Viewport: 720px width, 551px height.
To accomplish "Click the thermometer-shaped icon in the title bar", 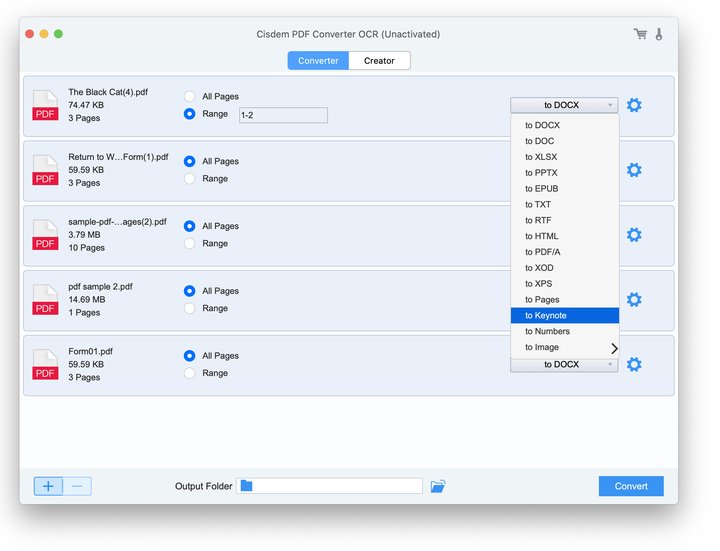I will point(659,34).
